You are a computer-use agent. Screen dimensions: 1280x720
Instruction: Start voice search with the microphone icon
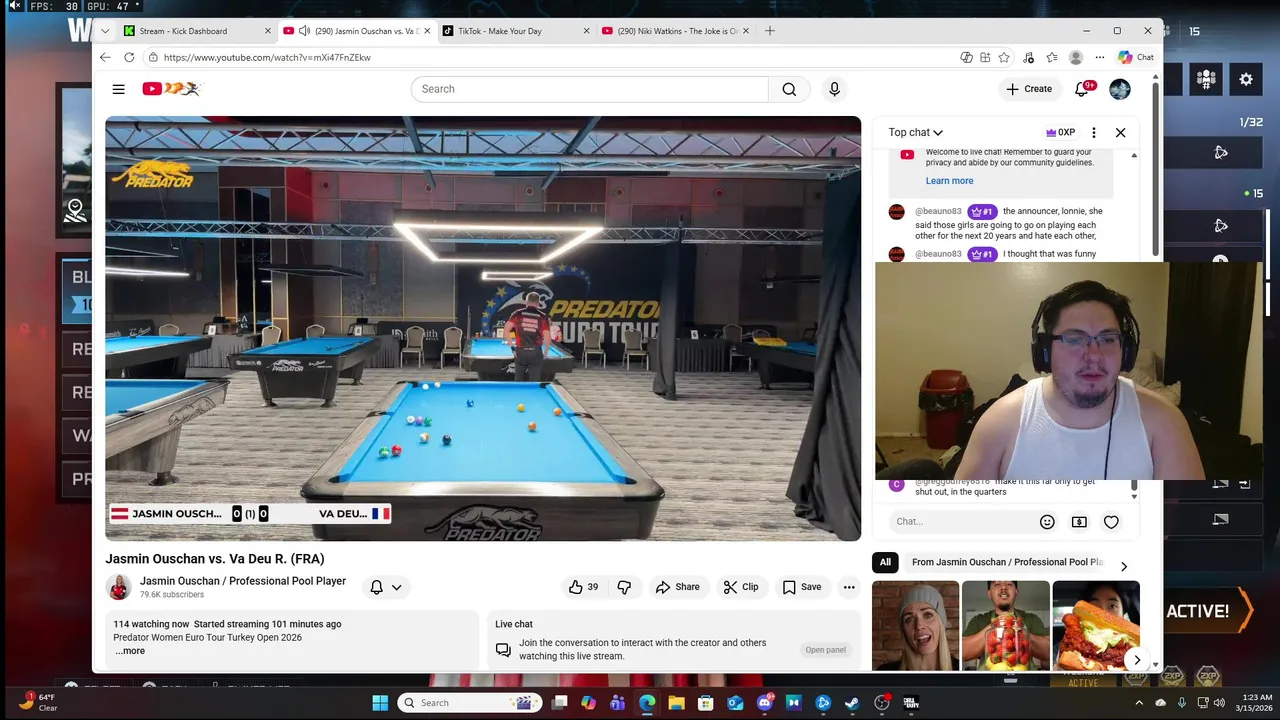click(x=834, y=89)
